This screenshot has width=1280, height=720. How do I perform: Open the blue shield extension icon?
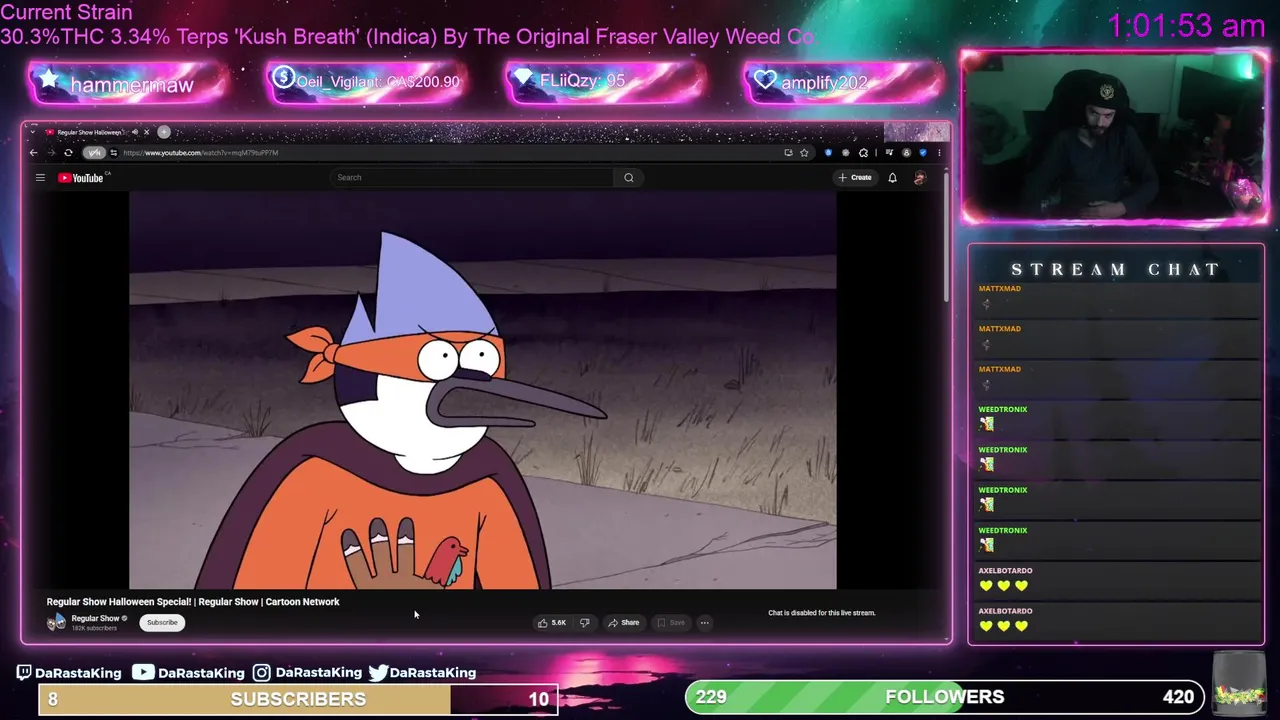tap(828, 153)
